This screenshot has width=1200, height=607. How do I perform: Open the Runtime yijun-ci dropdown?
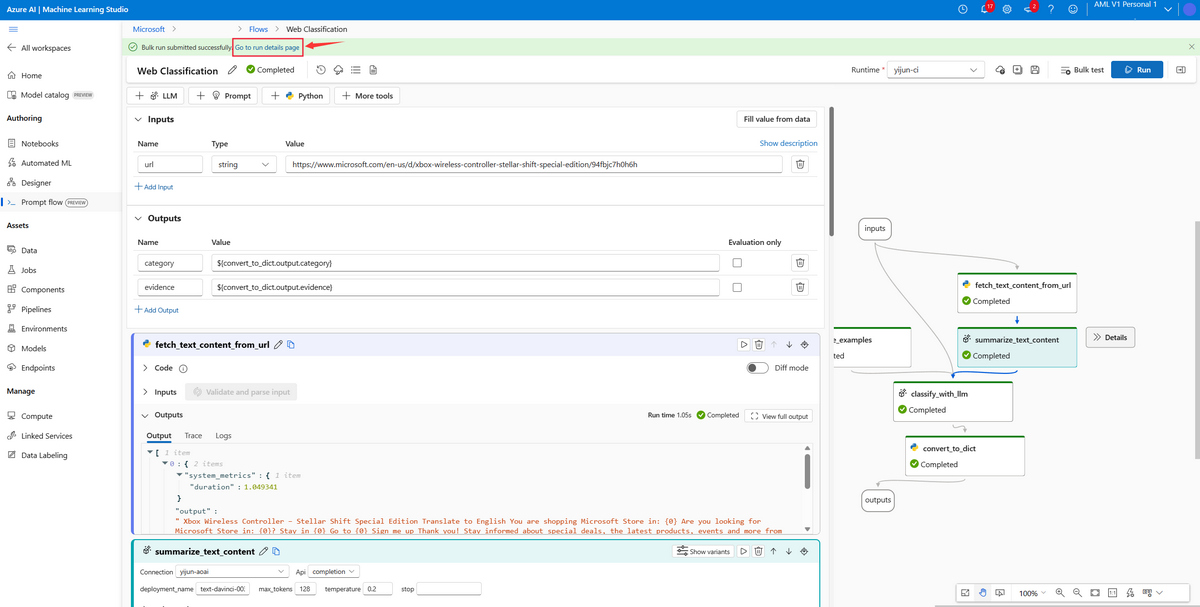coord(937,70)
